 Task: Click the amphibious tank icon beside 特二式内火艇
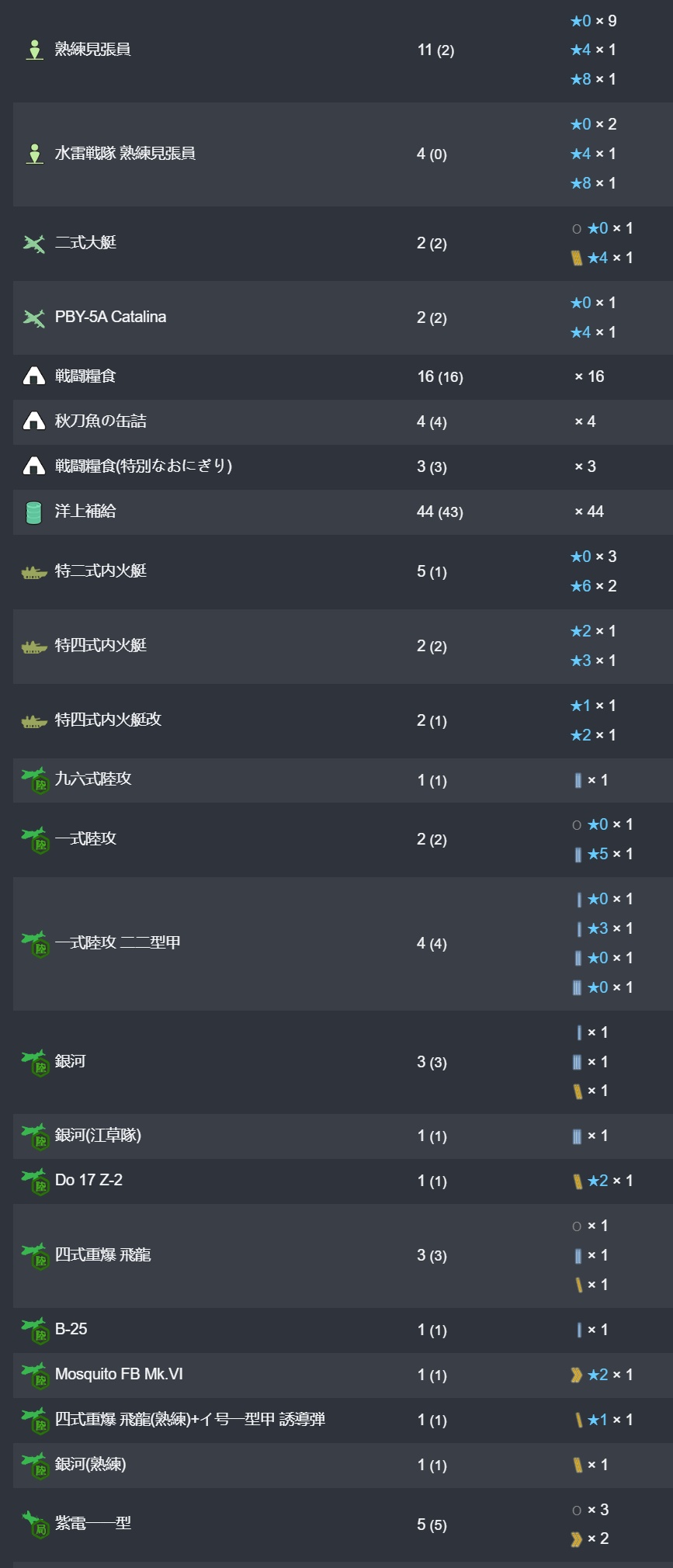34,572
